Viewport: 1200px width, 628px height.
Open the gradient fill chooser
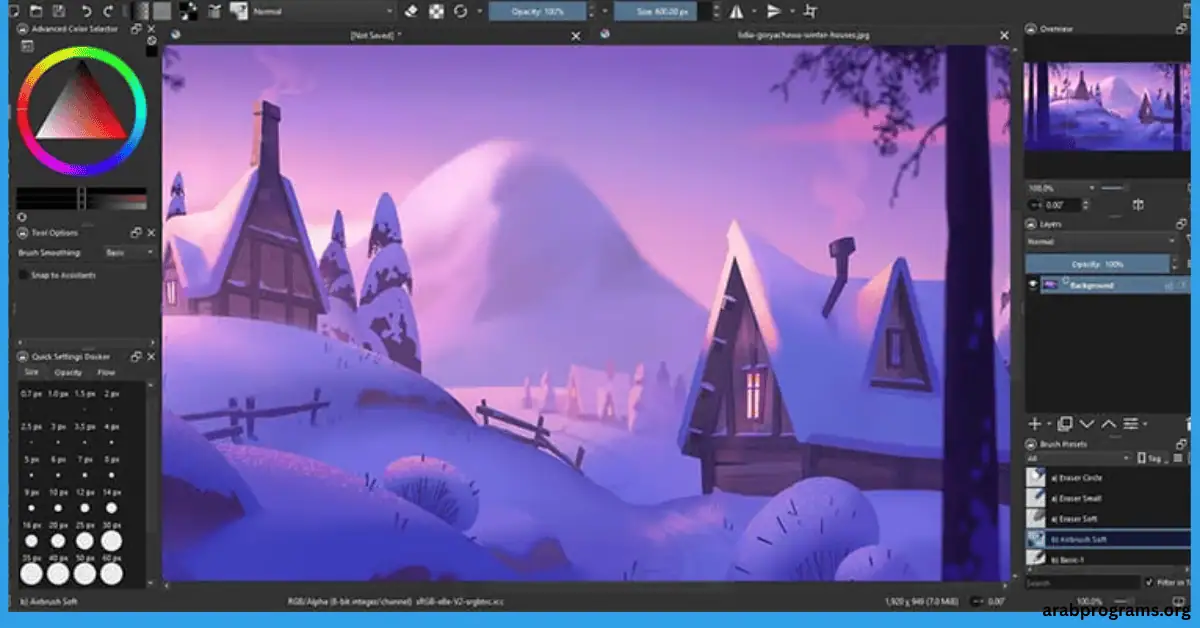click(141, 11)
